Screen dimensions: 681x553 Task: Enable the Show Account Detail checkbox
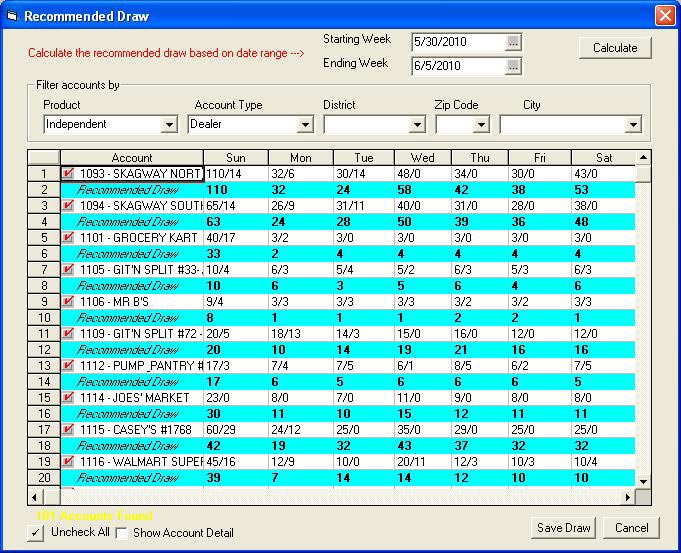(122, 533)
